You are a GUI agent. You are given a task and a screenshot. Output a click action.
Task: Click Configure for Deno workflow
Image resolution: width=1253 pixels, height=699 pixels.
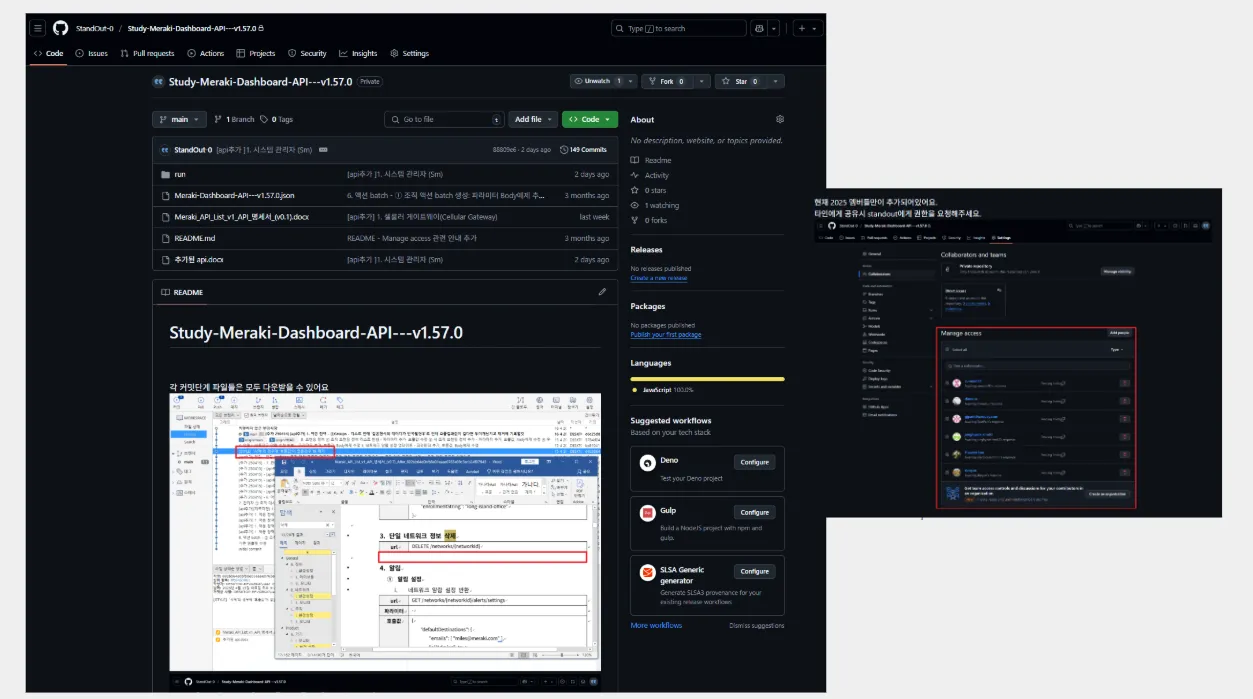click(x=755, y=462)
